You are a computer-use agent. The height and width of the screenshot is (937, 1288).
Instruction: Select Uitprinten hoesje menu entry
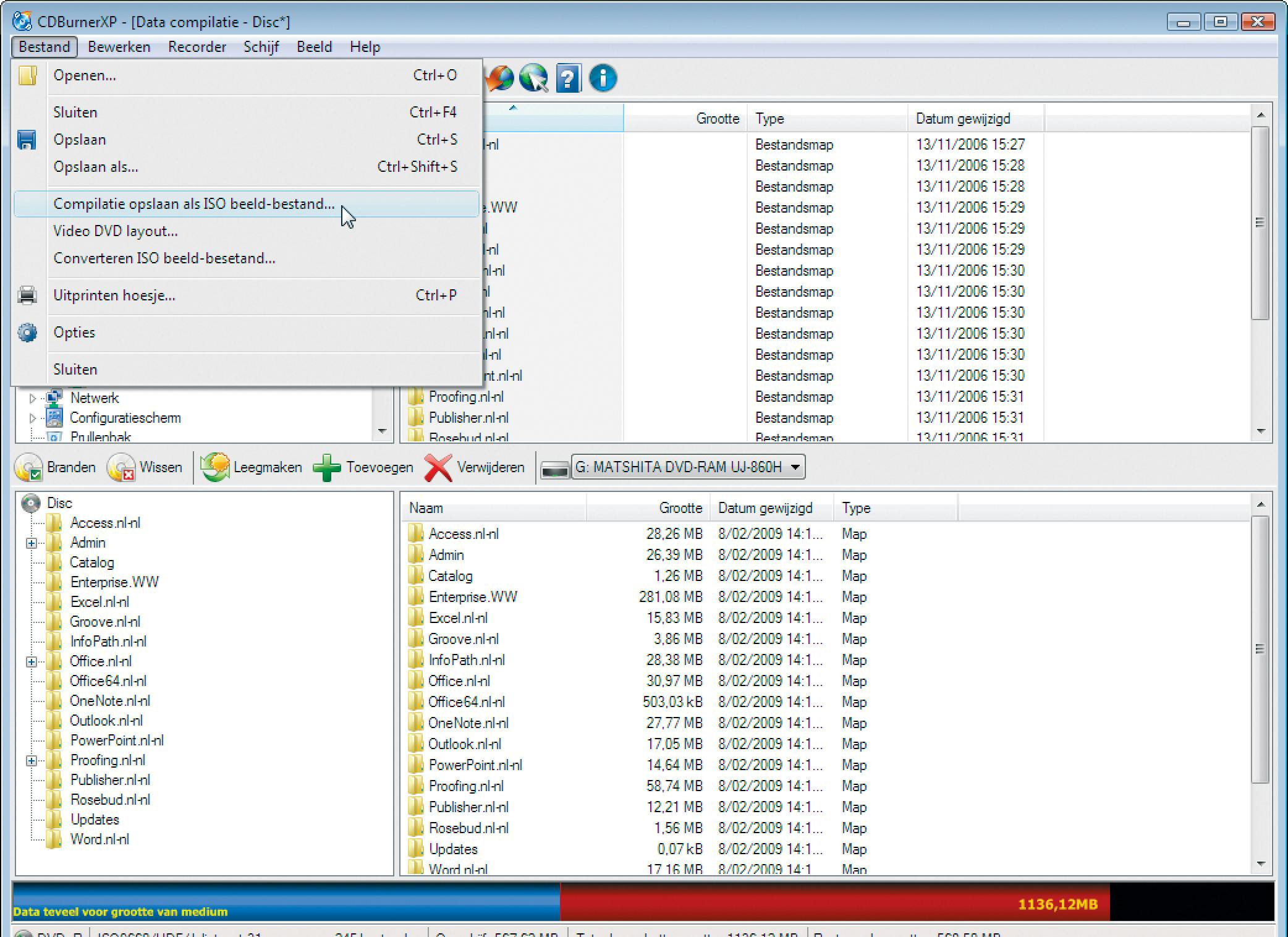tap(114, 295)
